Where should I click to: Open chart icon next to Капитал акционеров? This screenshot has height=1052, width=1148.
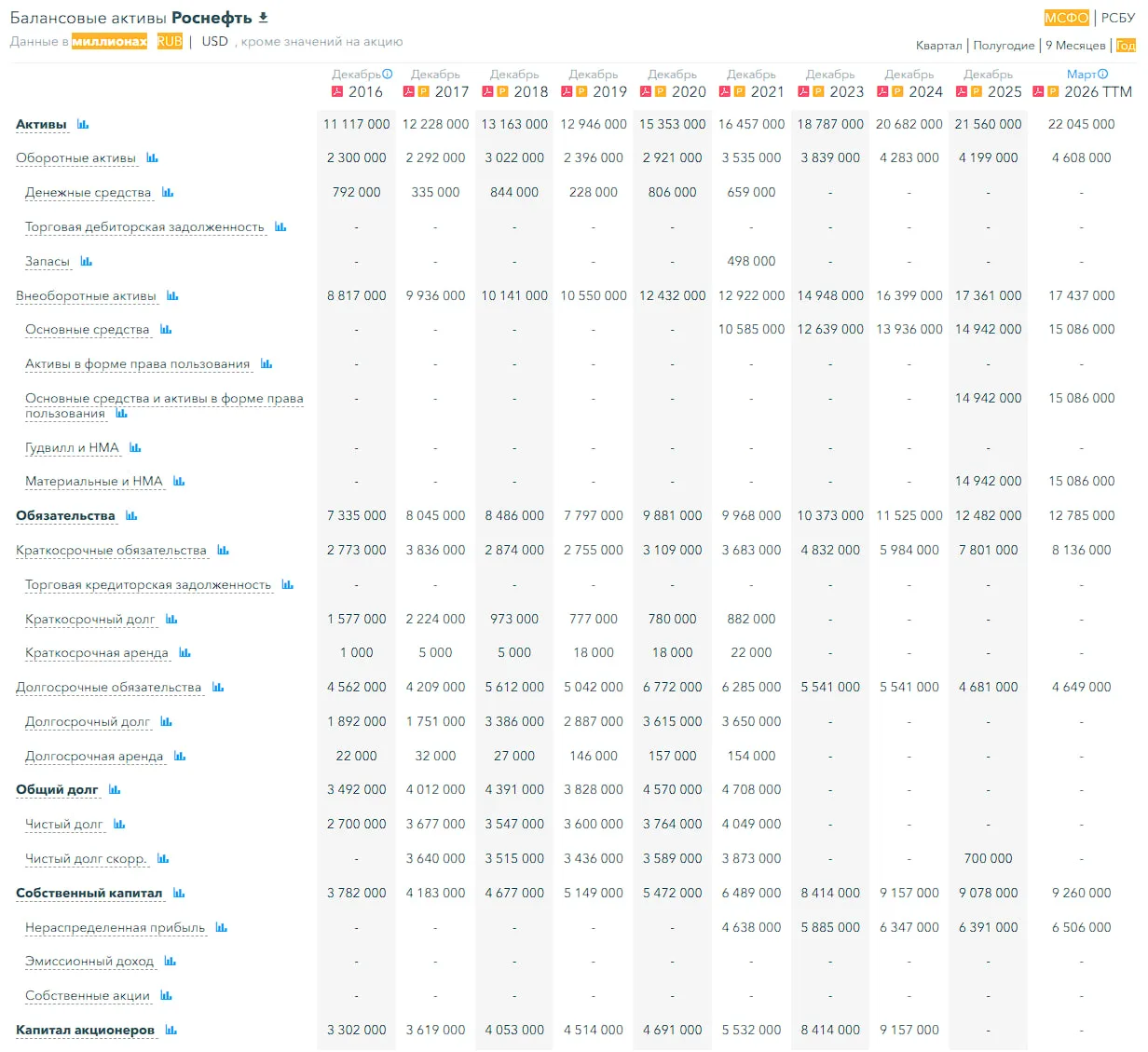point(171,1031)
